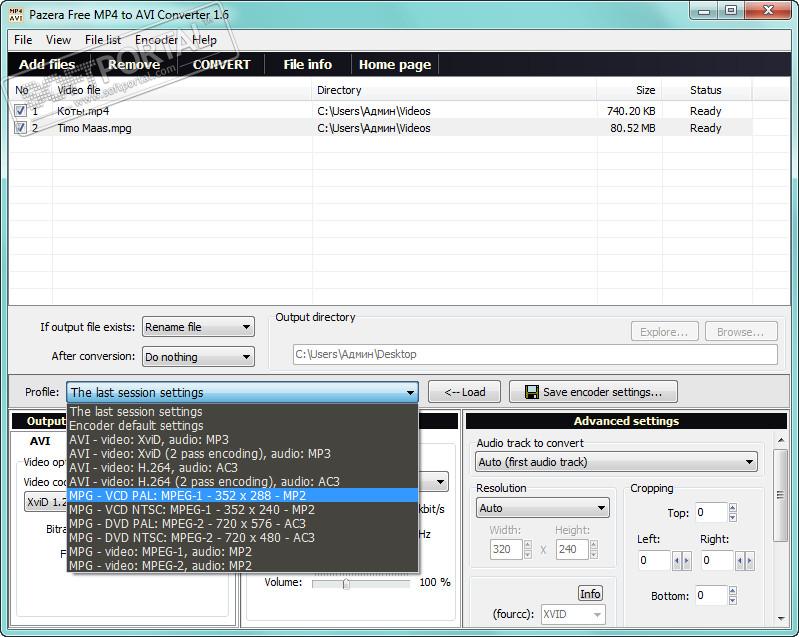Select 'MPG - video: MPEG-2, audio: MP2' profile
Image resolution: width=799 pixels, height=637 pixels.
(243, 565)
